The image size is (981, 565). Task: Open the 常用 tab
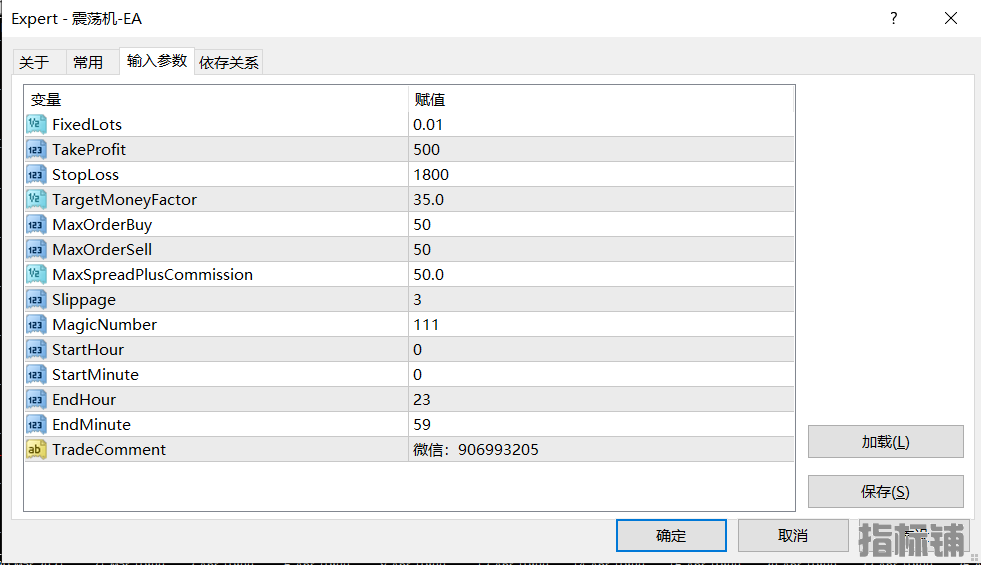(x=88, y=62)
